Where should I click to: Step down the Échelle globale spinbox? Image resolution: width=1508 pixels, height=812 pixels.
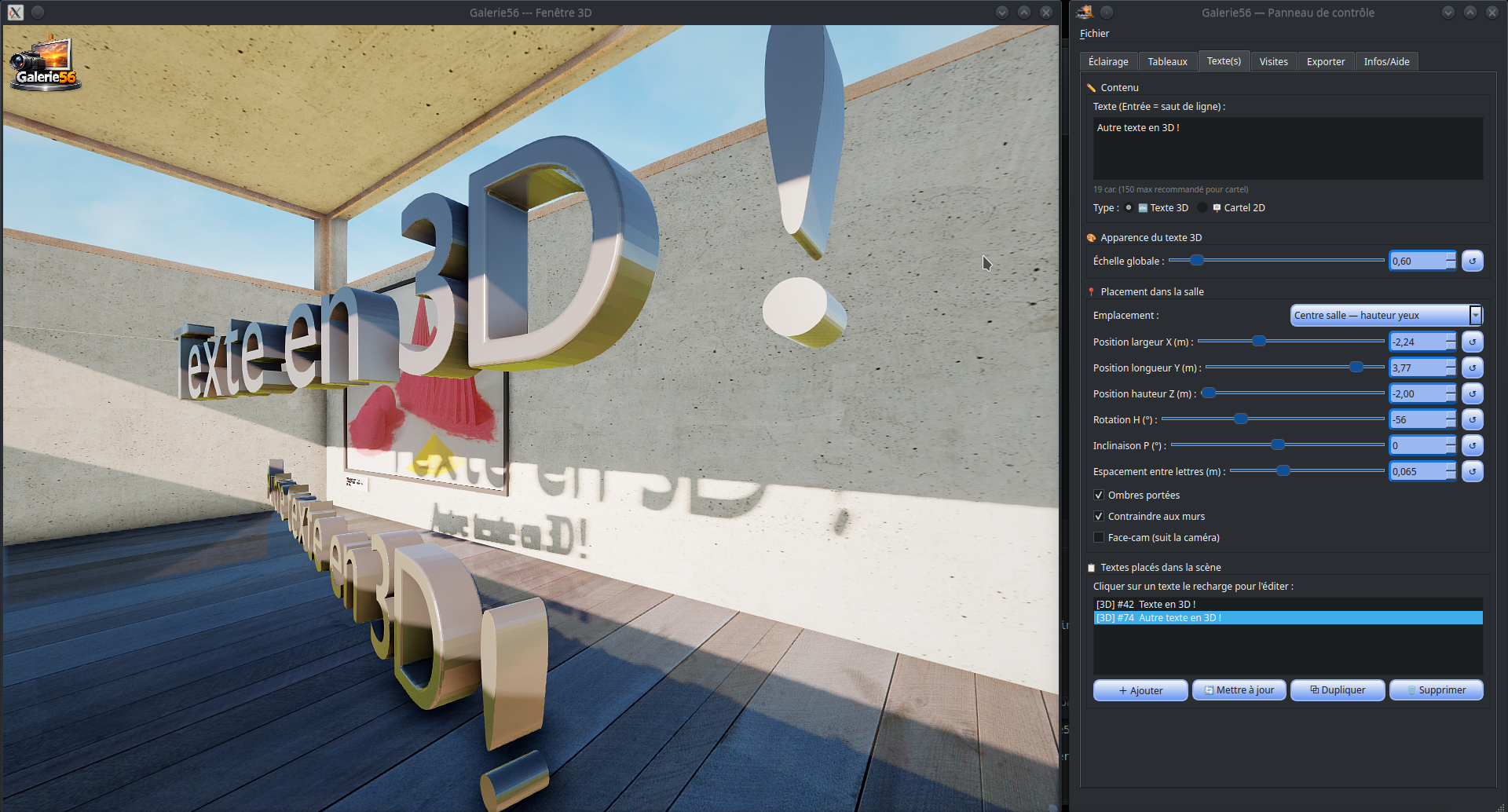tap(1451, 265)
